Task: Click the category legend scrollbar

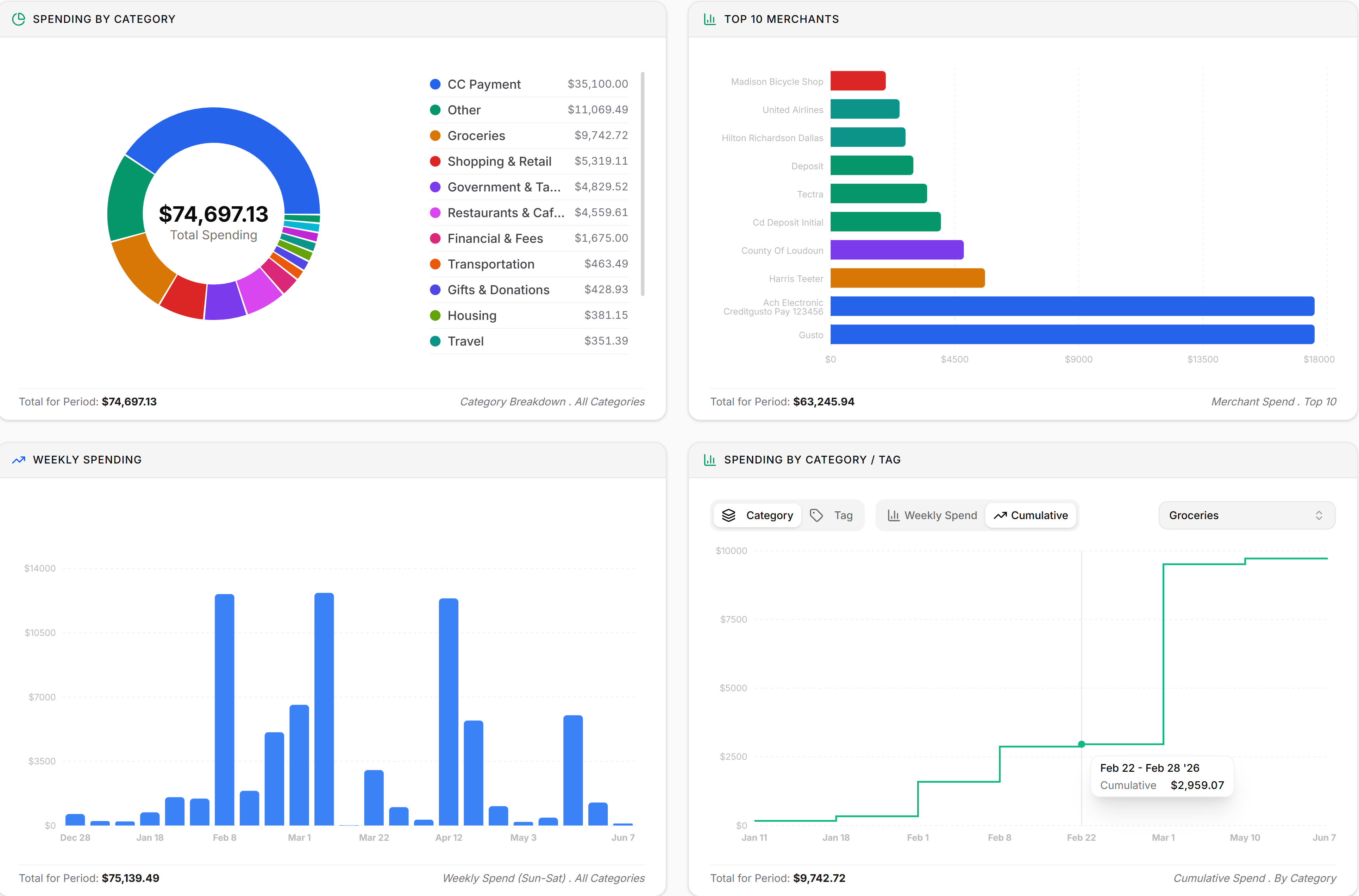Action: coord(642,184)
